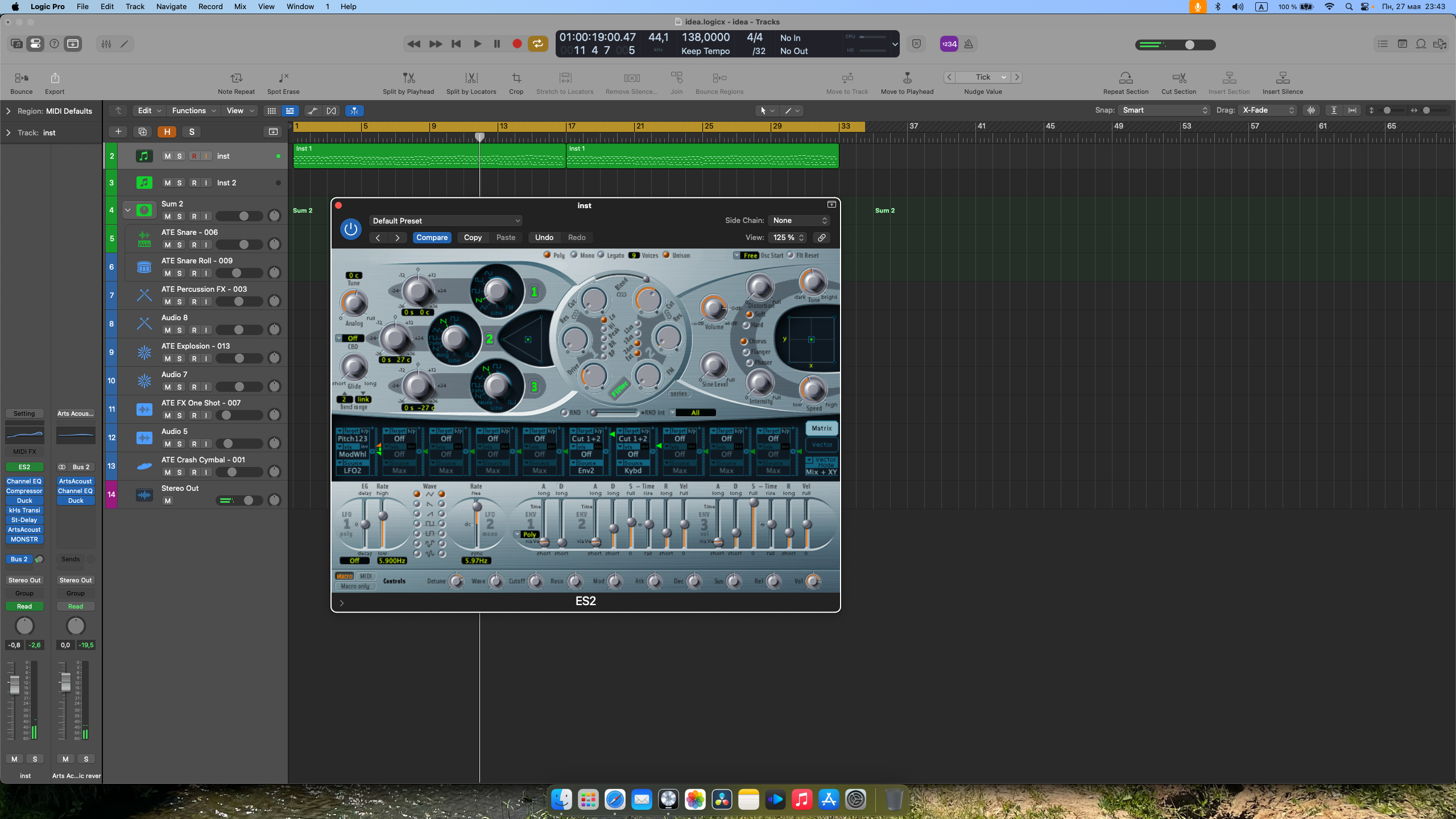1456x819 pixels.
Task: Collapse the Sum 2 track stack
Action: tap(128, 210)
